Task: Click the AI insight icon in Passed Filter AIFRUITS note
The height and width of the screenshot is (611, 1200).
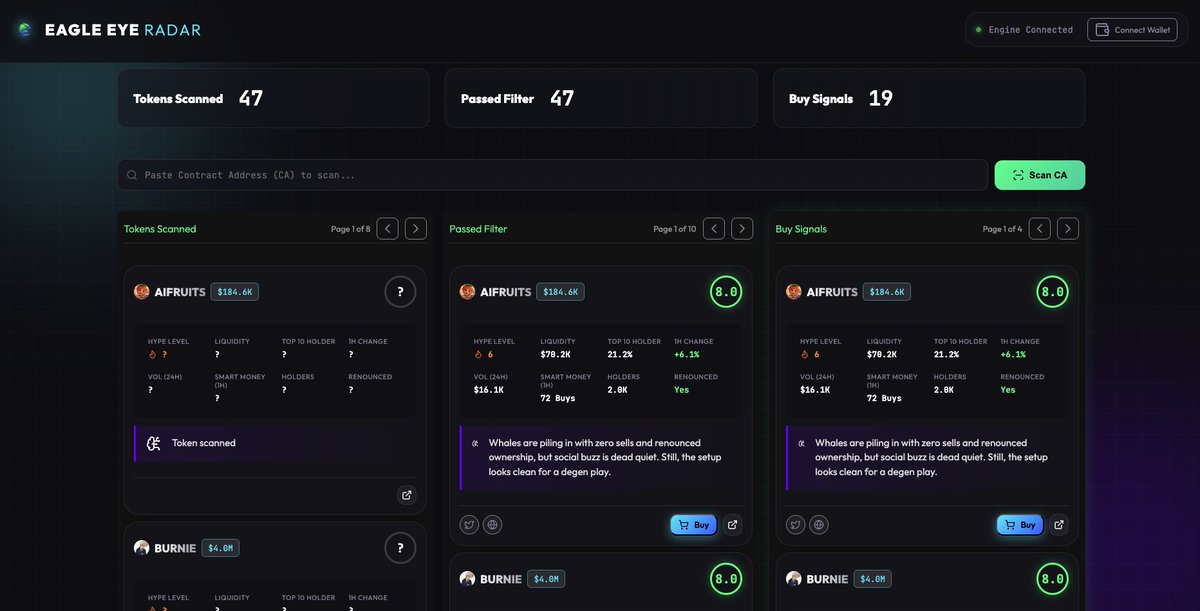Action: (x=475, y=443)
